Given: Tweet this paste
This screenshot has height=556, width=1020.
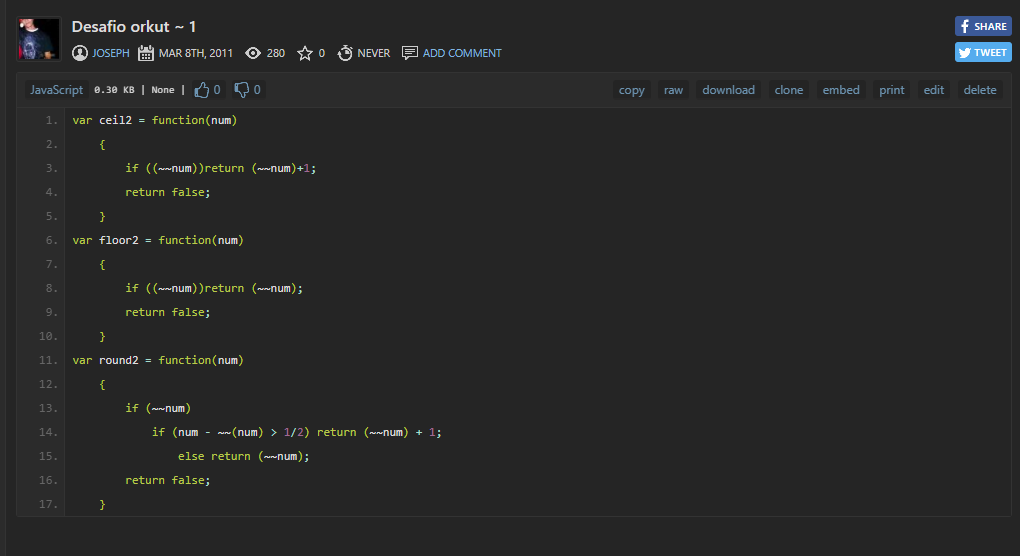Looking at the screenshot, I should [x=983, y=52].
